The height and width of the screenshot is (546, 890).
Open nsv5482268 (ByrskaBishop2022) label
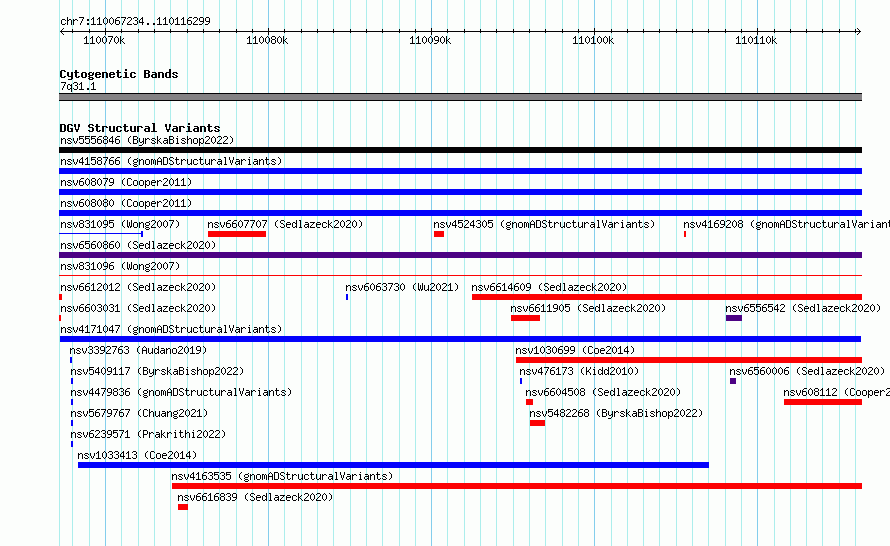coord(616,413)
